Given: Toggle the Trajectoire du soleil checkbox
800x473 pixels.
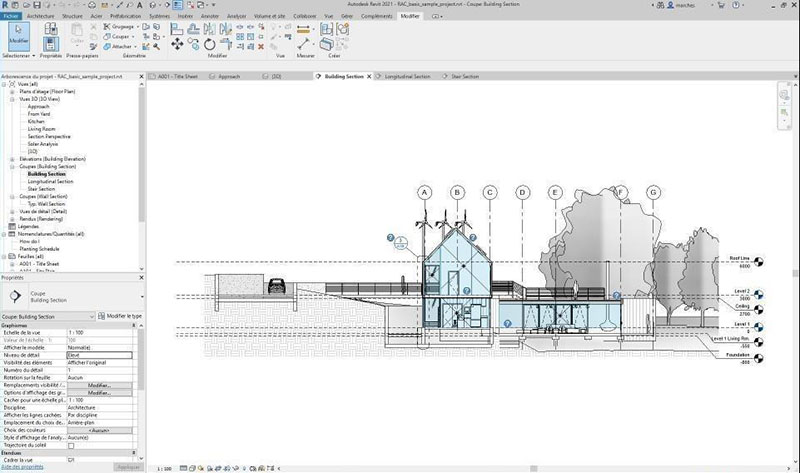Looking at the screenshot, I should point(71,445).
